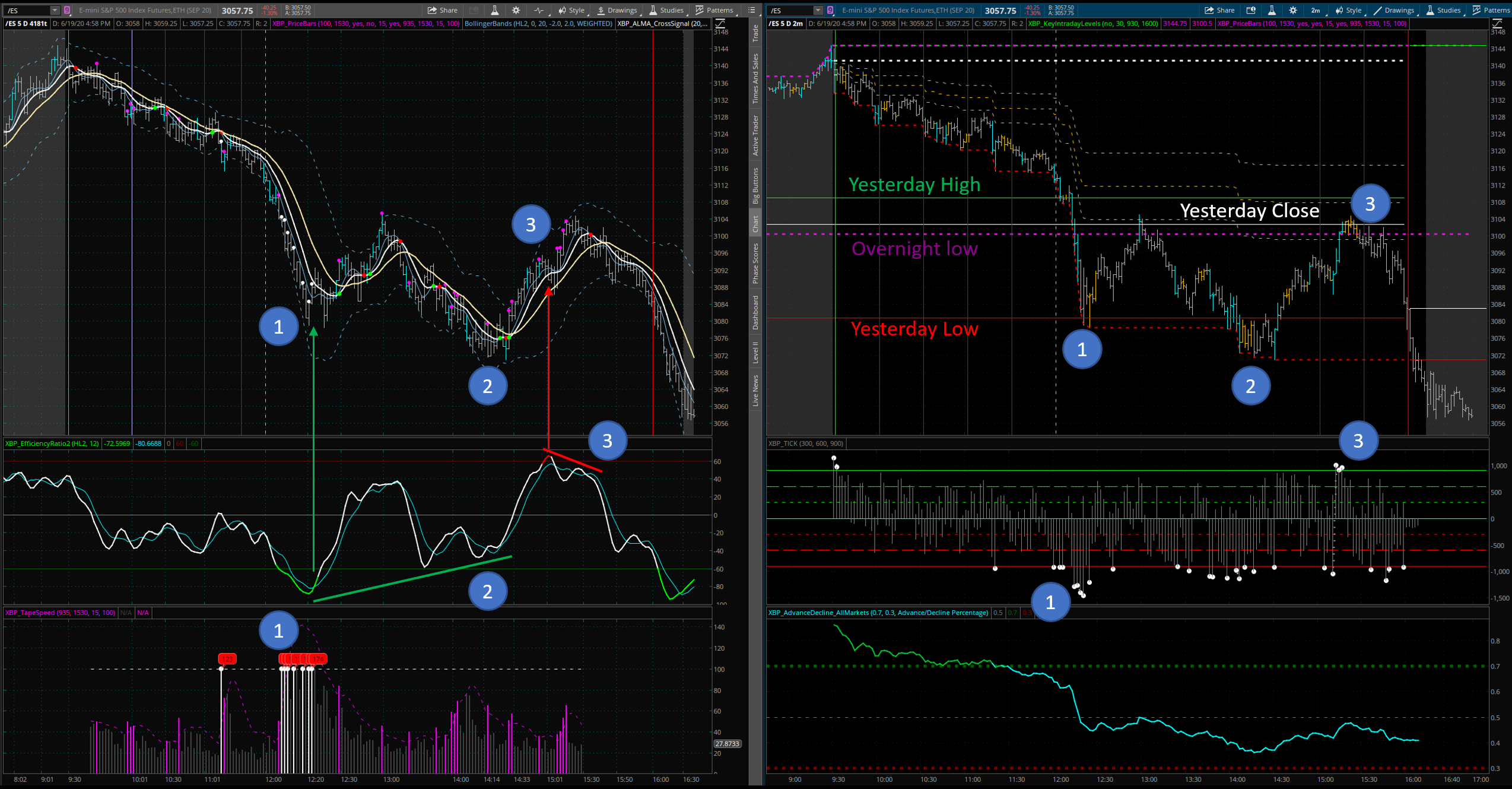Open Live News sidebar tab
Screen dimensions: 1512x789
coord(755,390)
